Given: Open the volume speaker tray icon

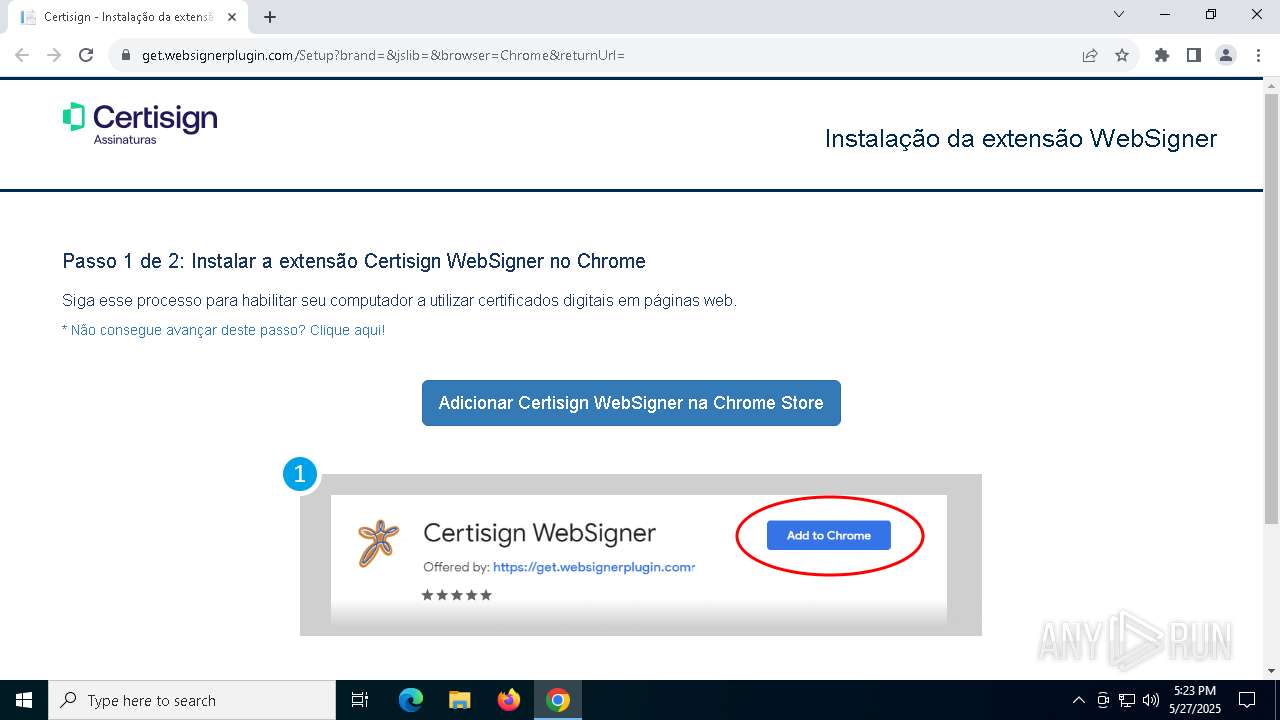Looking at the screenshot, I should point(1151,700).
